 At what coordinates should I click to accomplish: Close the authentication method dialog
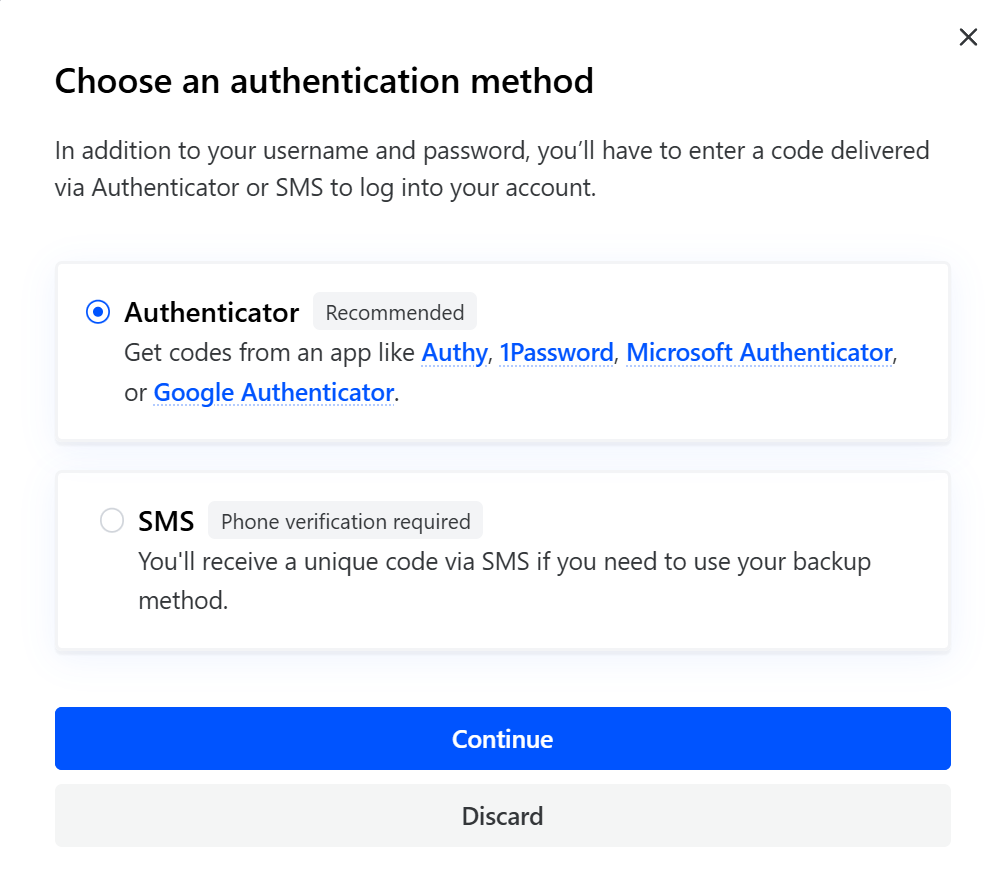pyautogui.click(x=968, y=38)
